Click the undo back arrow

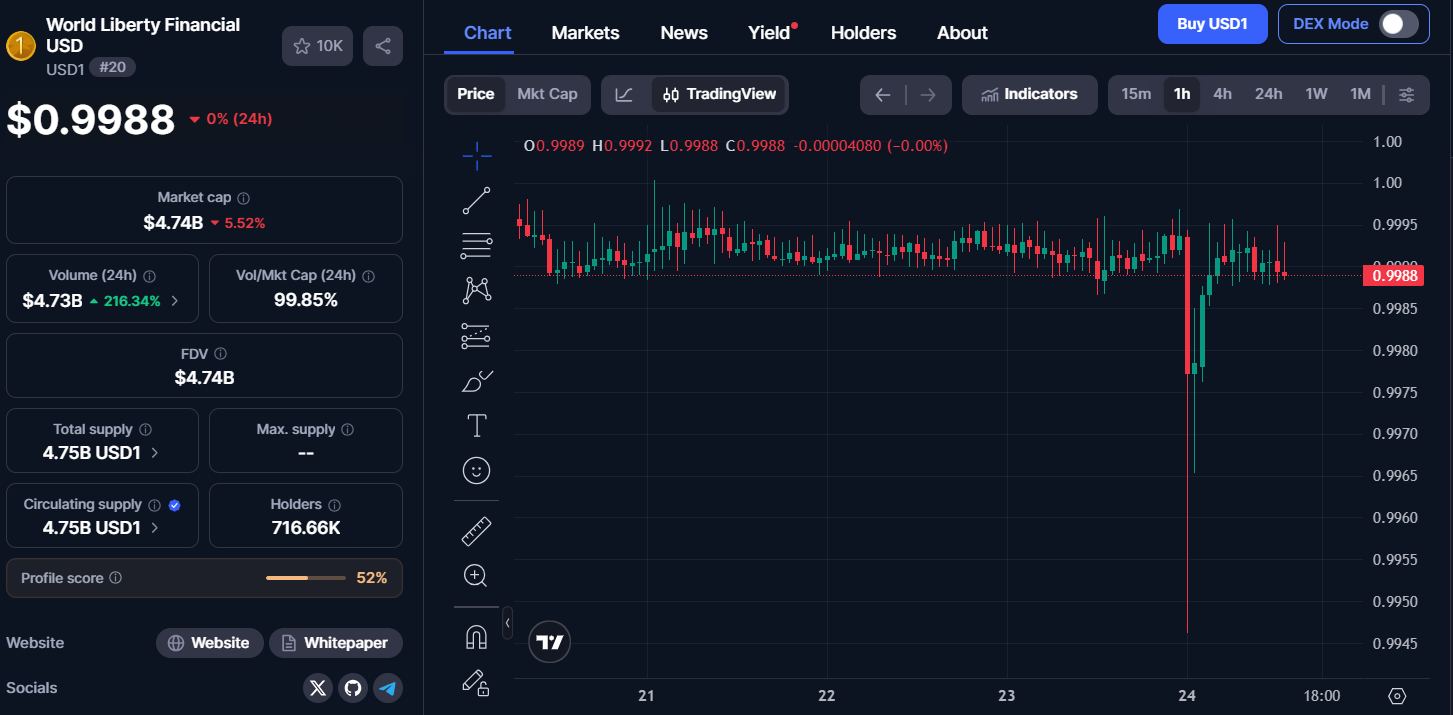click(883, 95)
